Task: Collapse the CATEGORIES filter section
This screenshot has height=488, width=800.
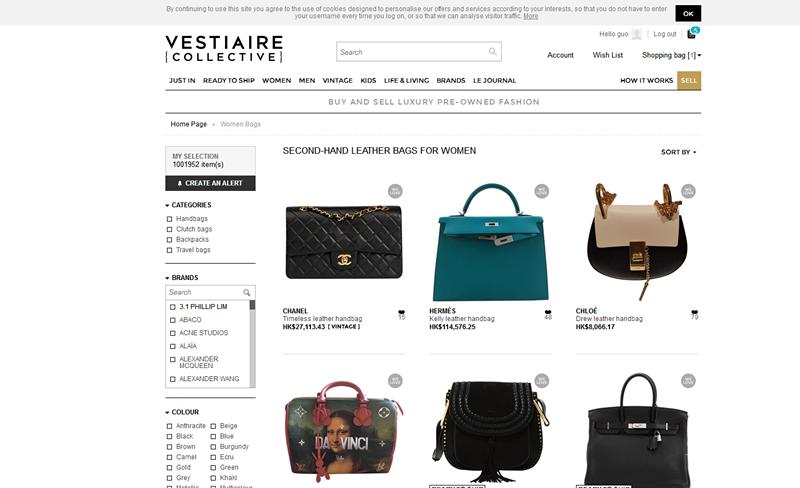Action: (x=188, y=205)
